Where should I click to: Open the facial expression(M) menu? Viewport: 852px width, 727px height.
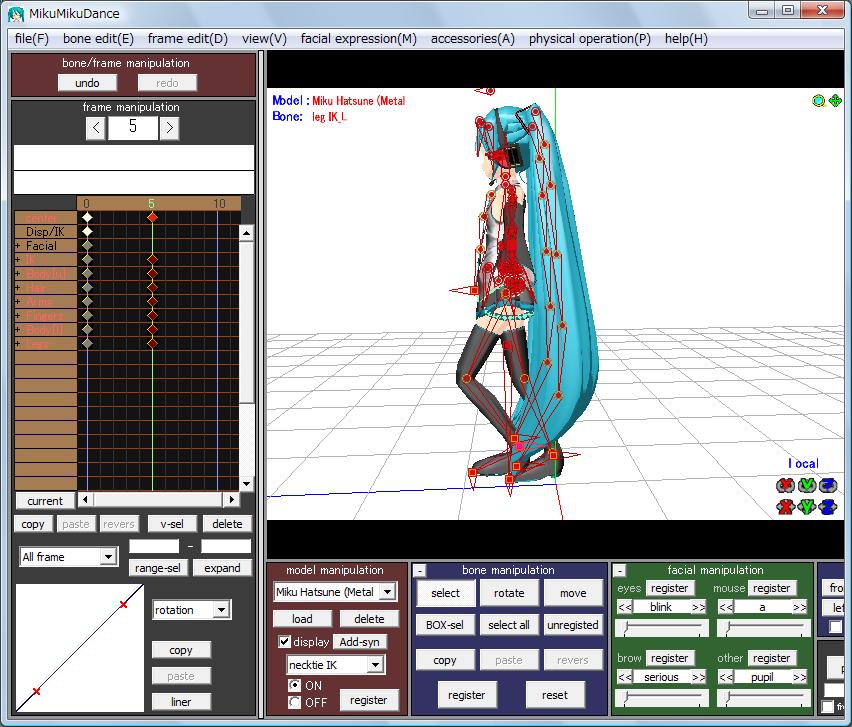click(x=359, y=39)
